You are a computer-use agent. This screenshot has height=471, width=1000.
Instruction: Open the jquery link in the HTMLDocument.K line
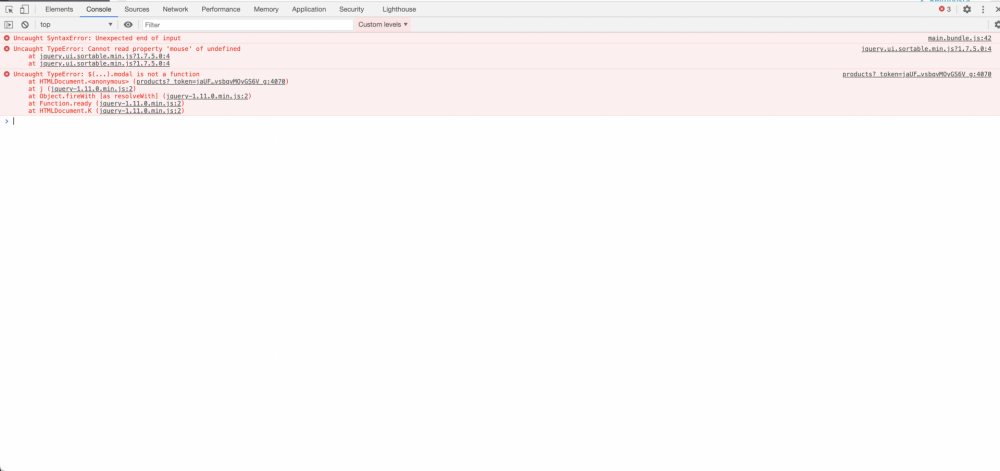140,111
